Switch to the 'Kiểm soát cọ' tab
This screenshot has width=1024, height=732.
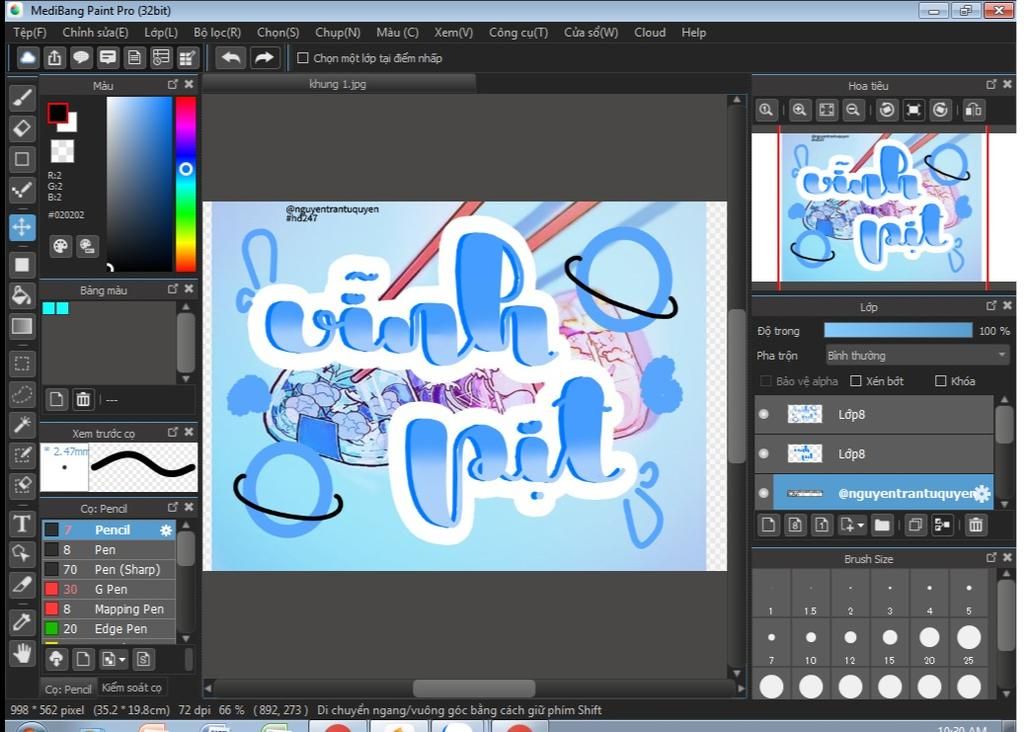pos(131,688)
